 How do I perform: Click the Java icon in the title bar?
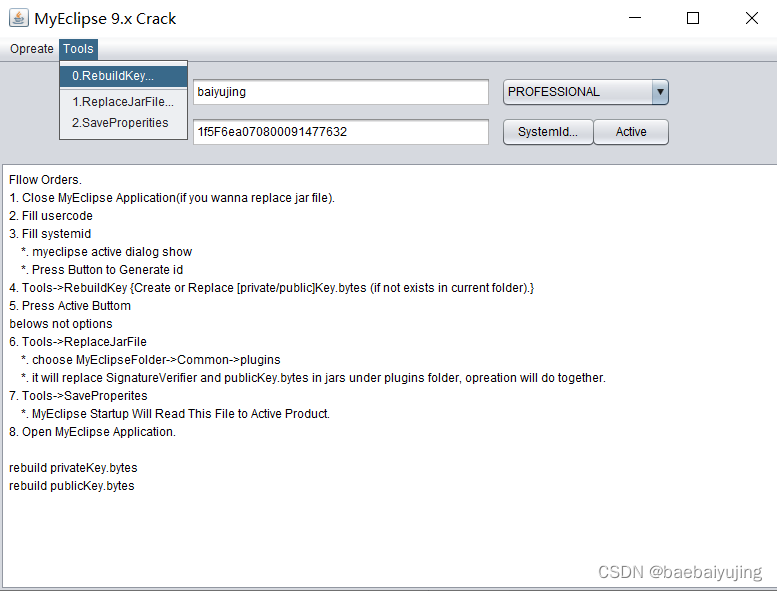[x=18, y=18]
